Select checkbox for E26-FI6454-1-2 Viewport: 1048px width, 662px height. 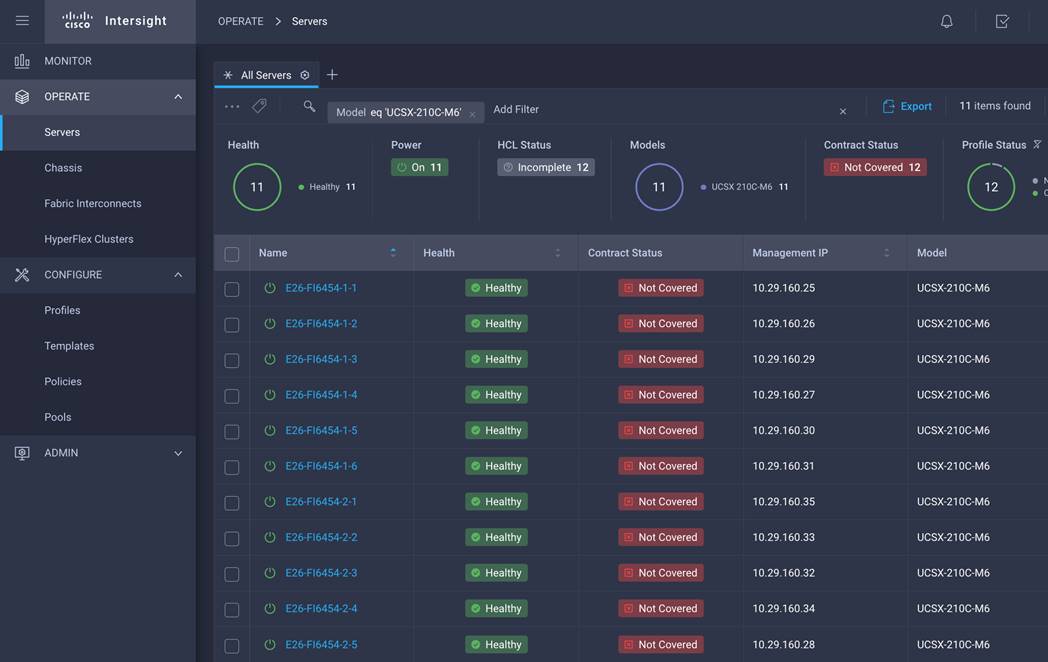(x=232, y=325)
